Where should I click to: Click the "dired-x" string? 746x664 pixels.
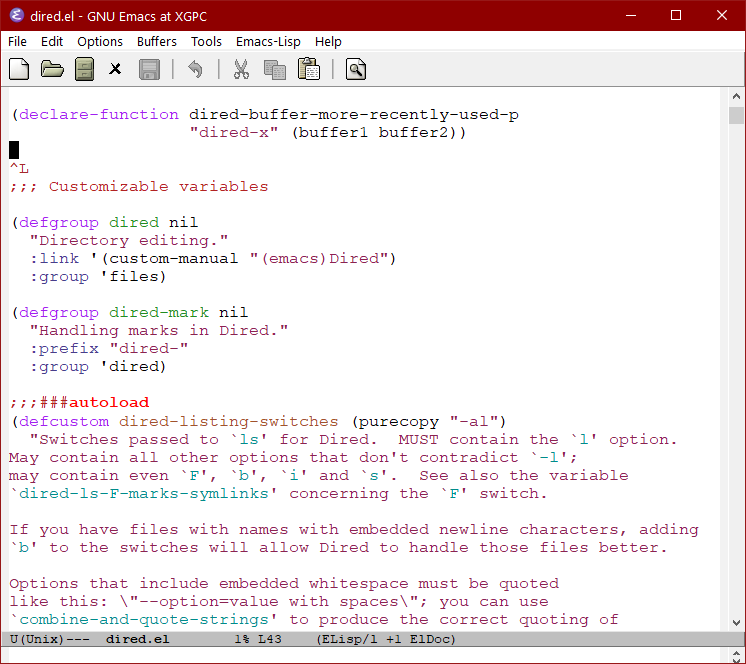(234, 133)
